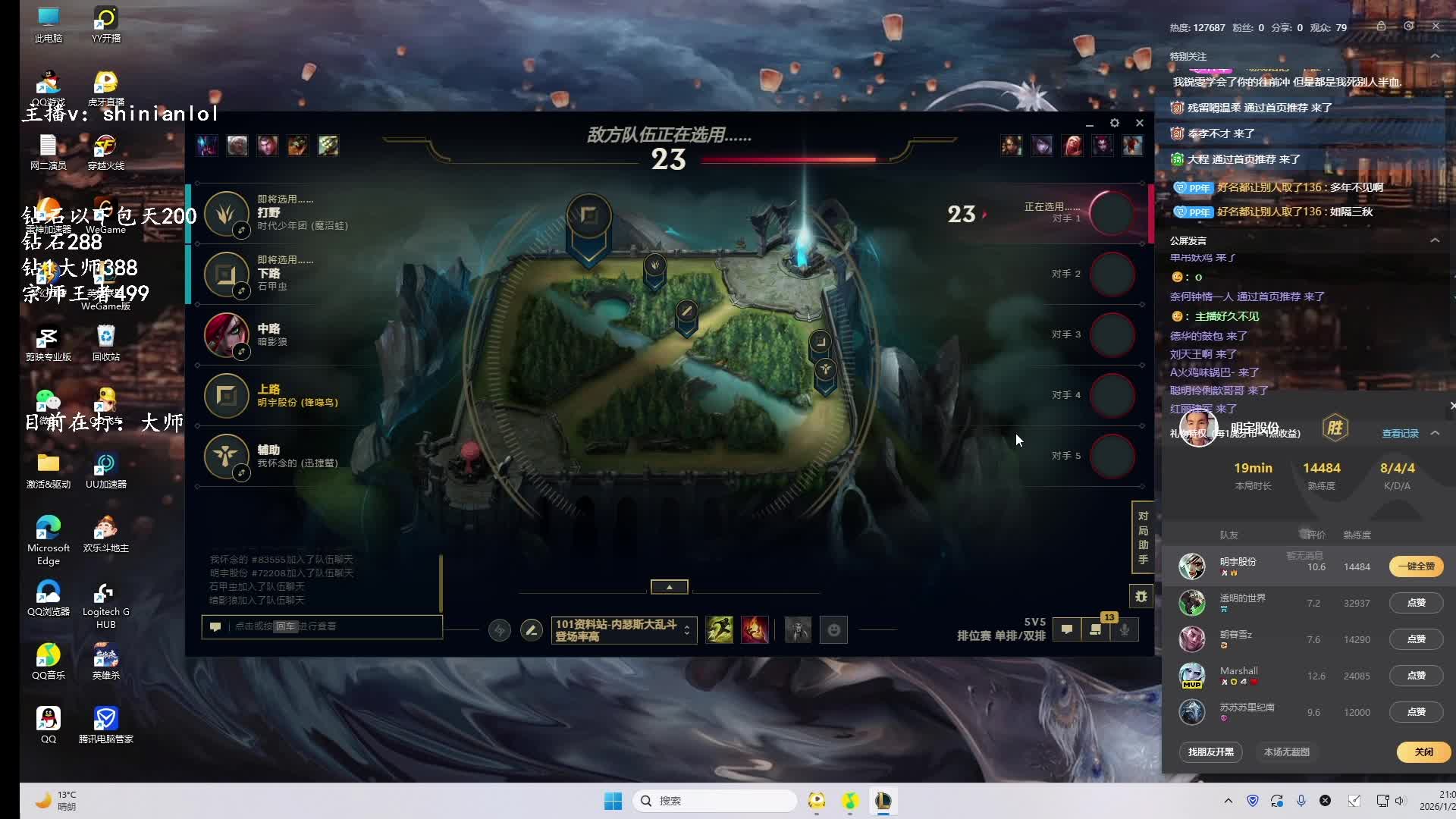The image size is (1456, 819).
Task: Open the quick rune recommendation icon
Action: pos(499,629)
